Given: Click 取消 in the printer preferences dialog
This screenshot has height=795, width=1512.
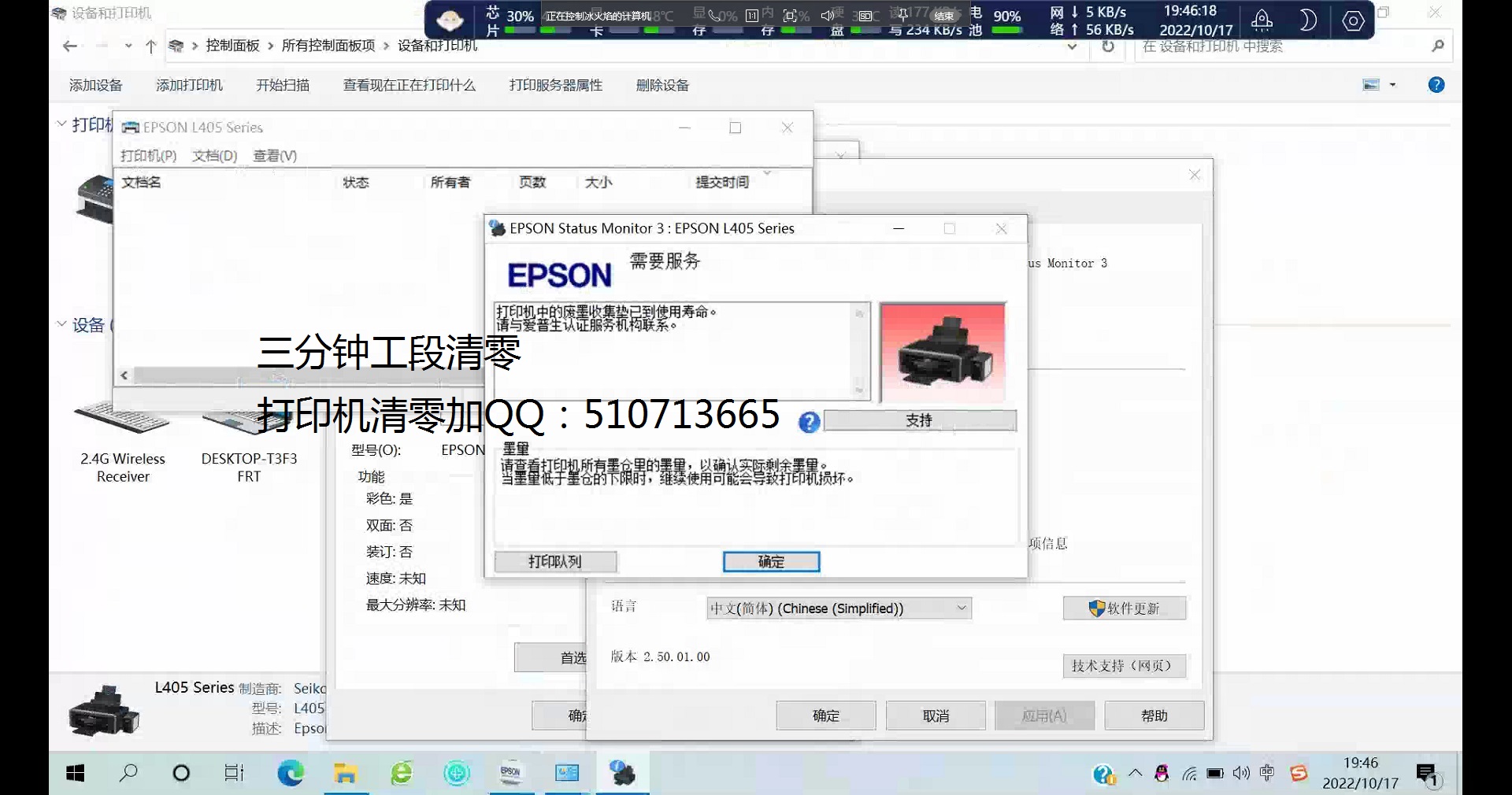Looking at the screenshot, I should [936, 715].
